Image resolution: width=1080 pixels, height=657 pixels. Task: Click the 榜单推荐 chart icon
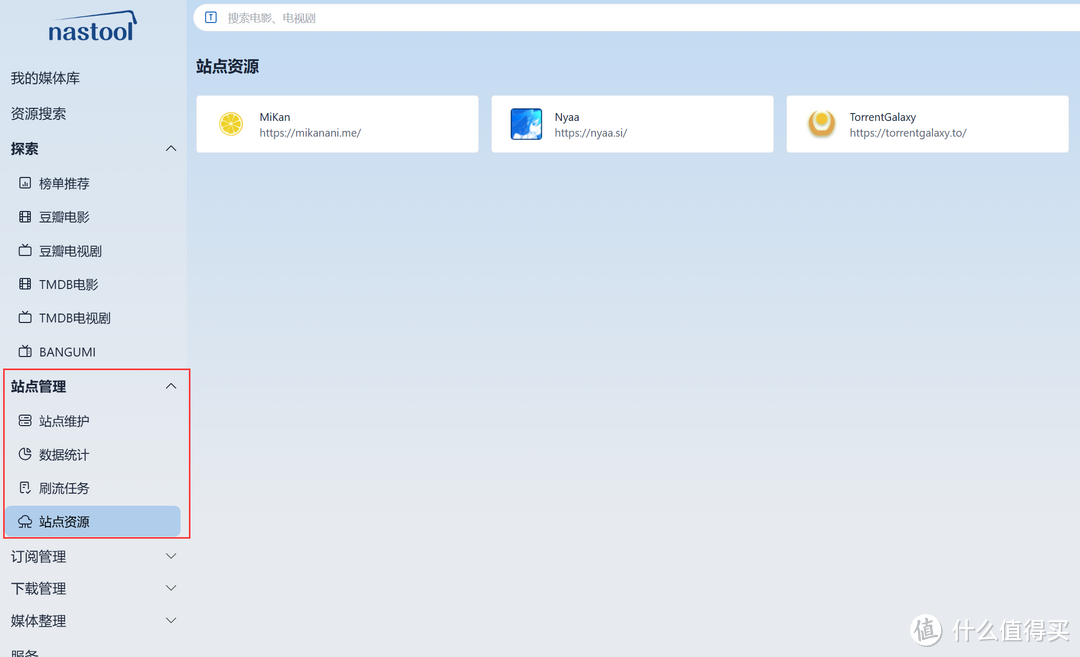pyautogui.click(x=25, y=184)
